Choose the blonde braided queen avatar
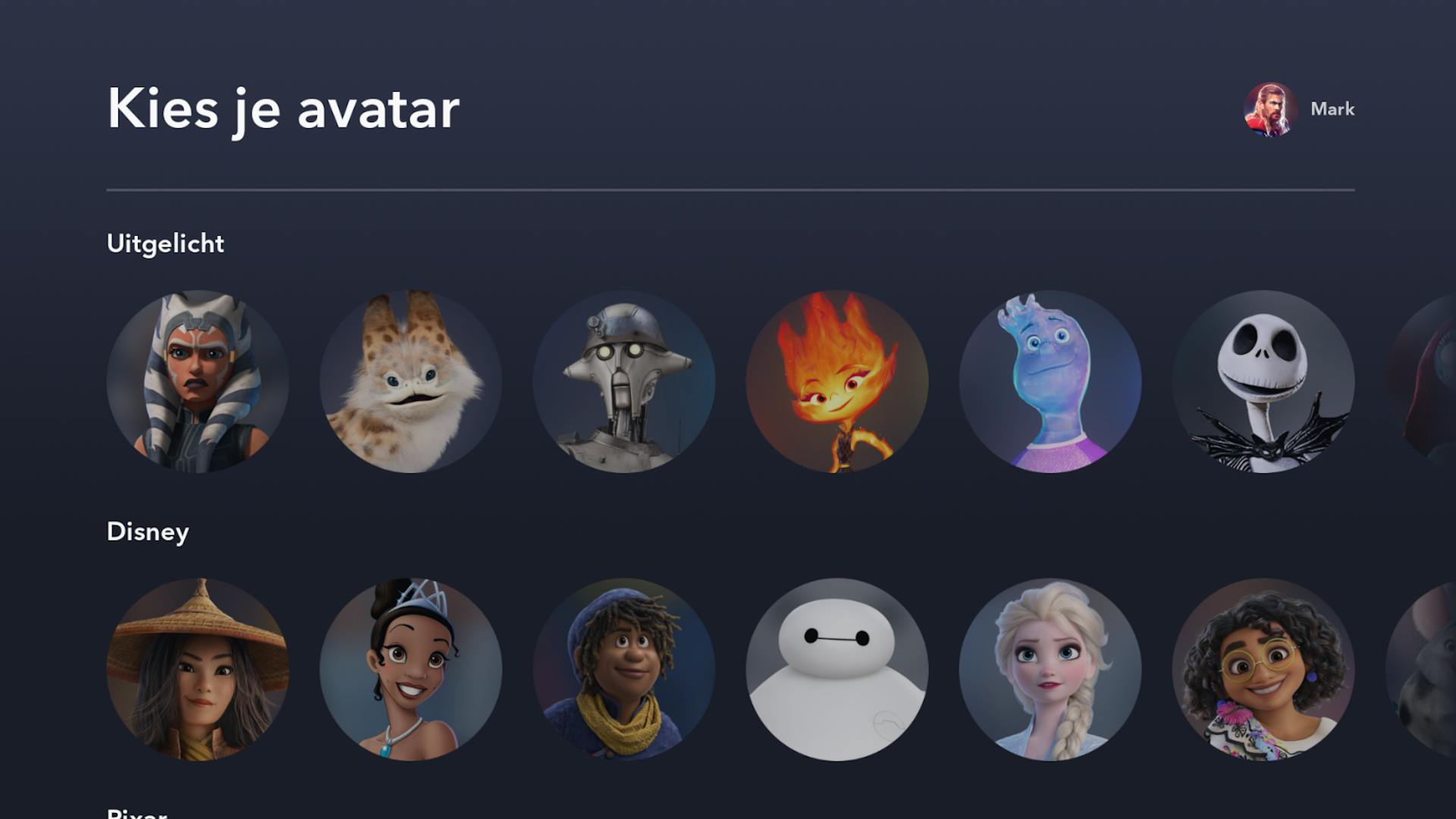This screenshot has height=819, width=1456. click(1050, 670)
